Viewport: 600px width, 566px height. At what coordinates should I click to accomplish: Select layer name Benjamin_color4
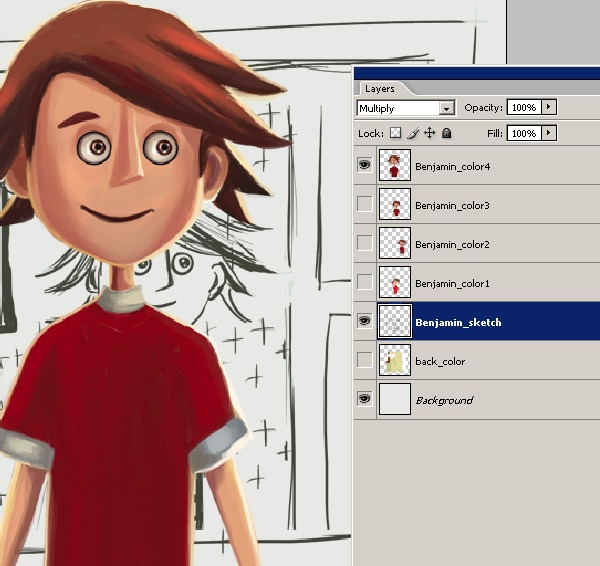point(452,167)
